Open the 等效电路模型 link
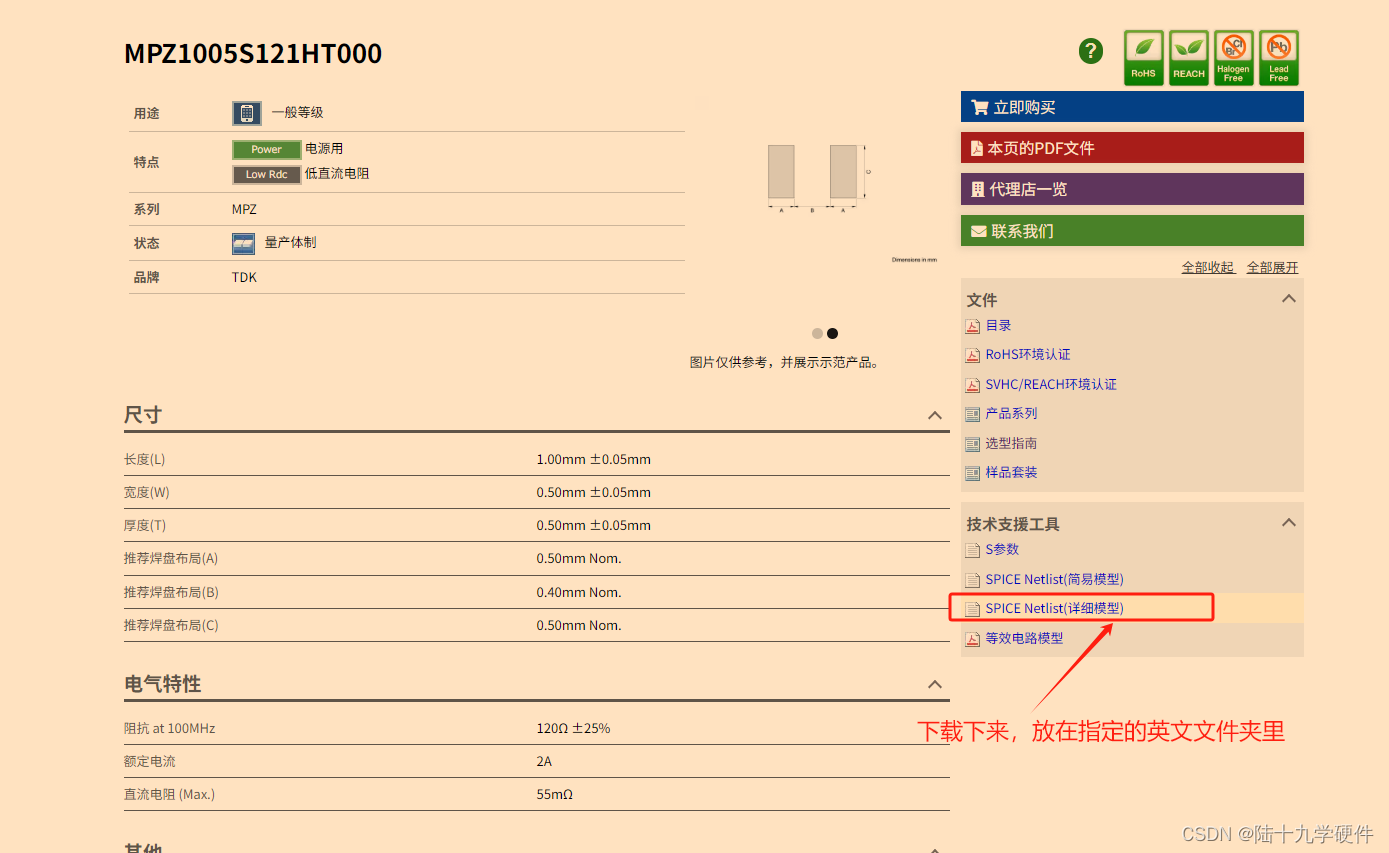This screenshot has width=1389, height=853. point(1024,639)
